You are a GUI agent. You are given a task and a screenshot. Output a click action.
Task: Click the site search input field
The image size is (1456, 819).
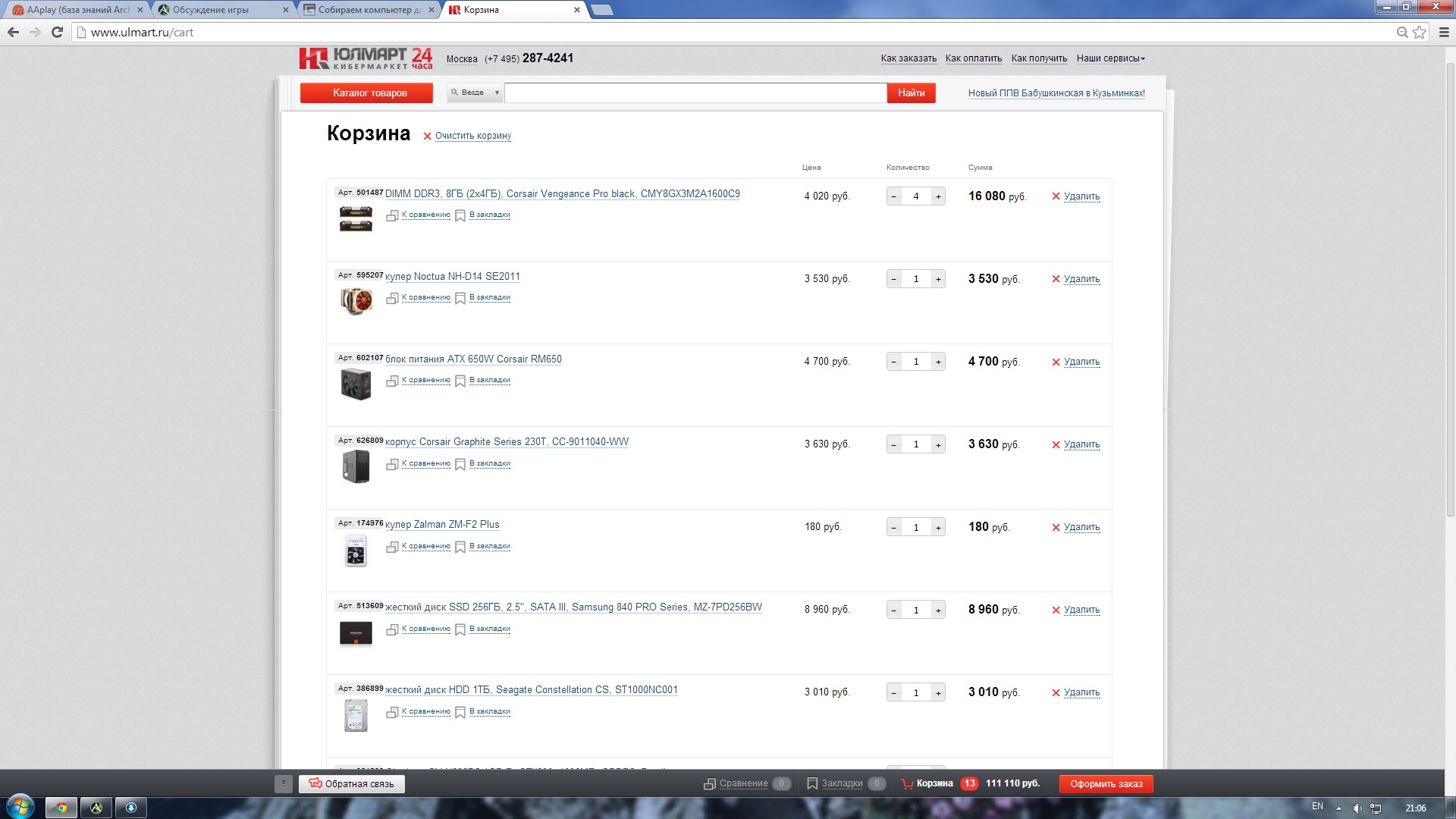[695, 93]
